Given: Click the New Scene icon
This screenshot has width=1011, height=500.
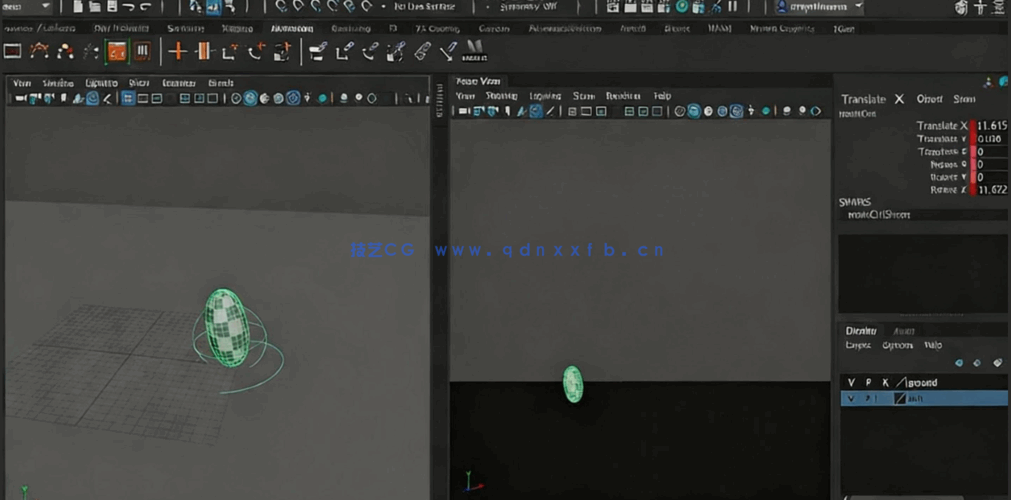Looking at the screenshot, I should (x=77, y=7).
